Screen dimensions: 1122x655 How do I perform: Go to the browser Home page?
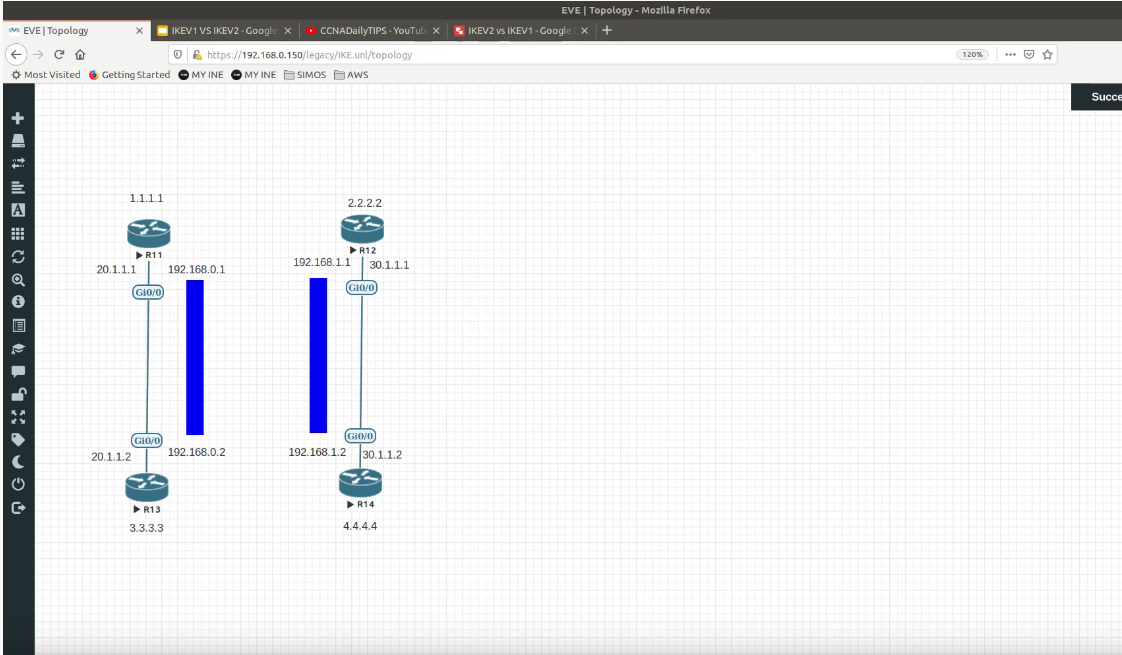(x=80, y=54)
